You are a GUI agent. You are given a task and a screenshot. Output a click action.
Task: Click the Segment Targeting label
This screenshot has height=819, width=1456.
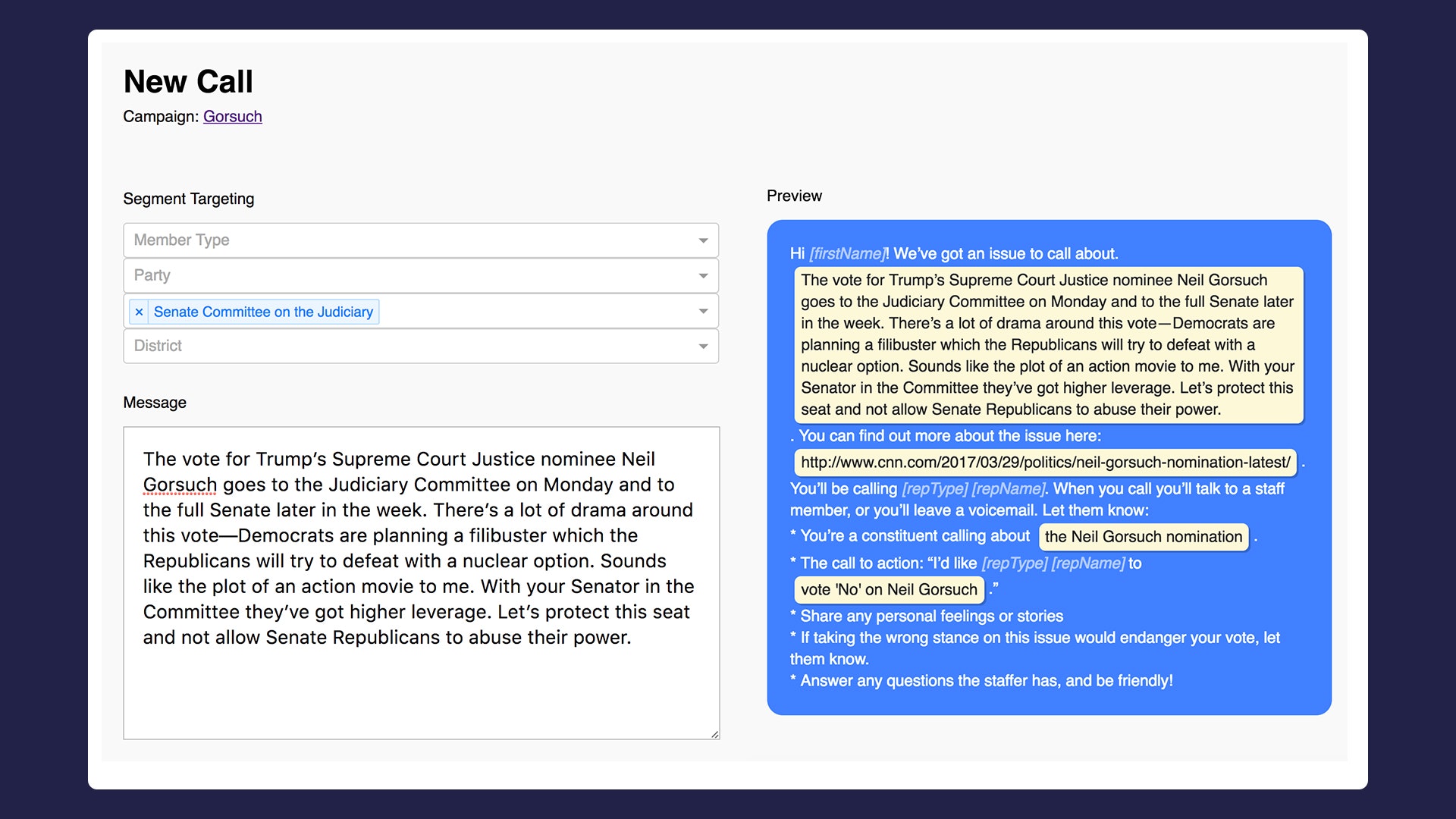189,199
